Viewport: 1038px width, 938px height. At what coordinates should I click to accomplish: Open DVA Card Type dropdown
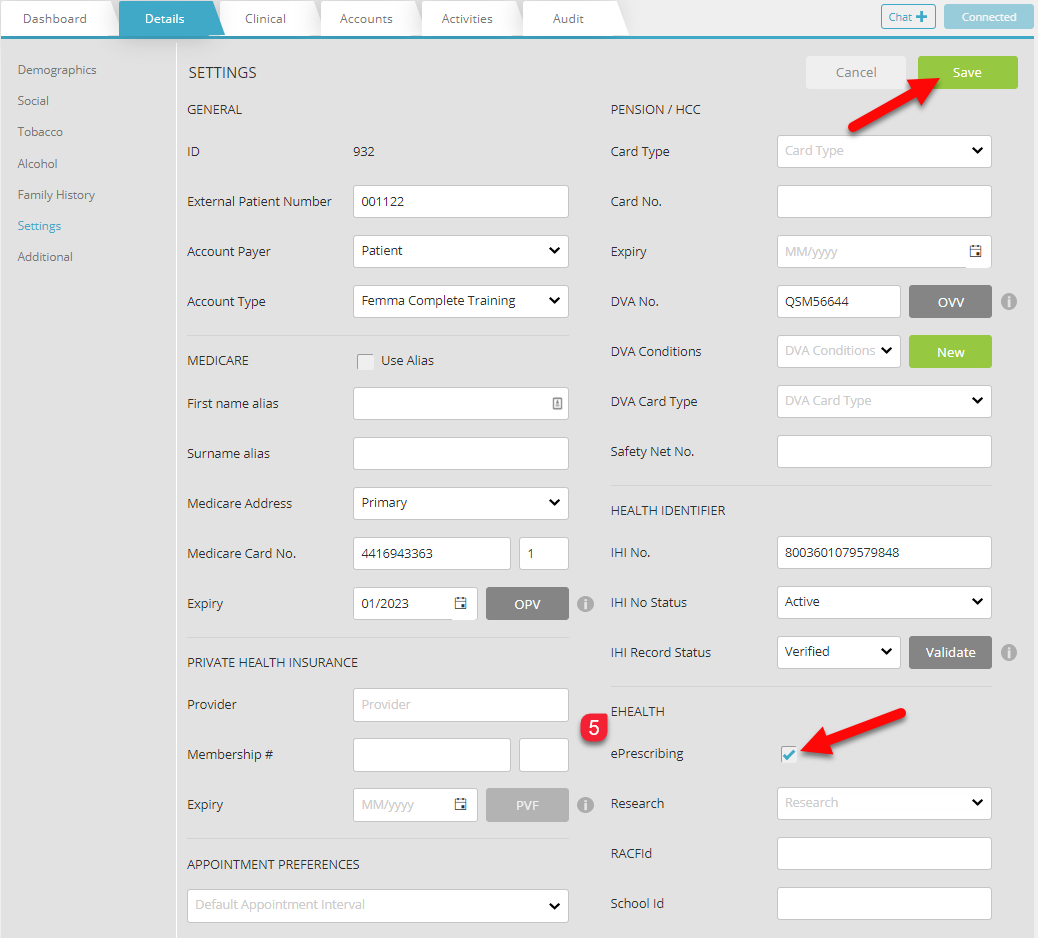[884, 401]
